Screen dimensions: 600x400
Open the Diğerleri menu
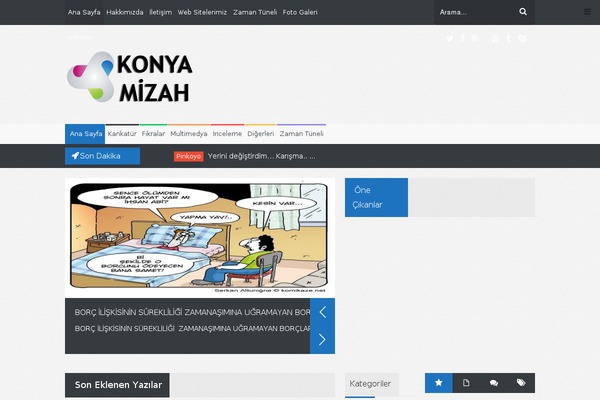(261, 134)
